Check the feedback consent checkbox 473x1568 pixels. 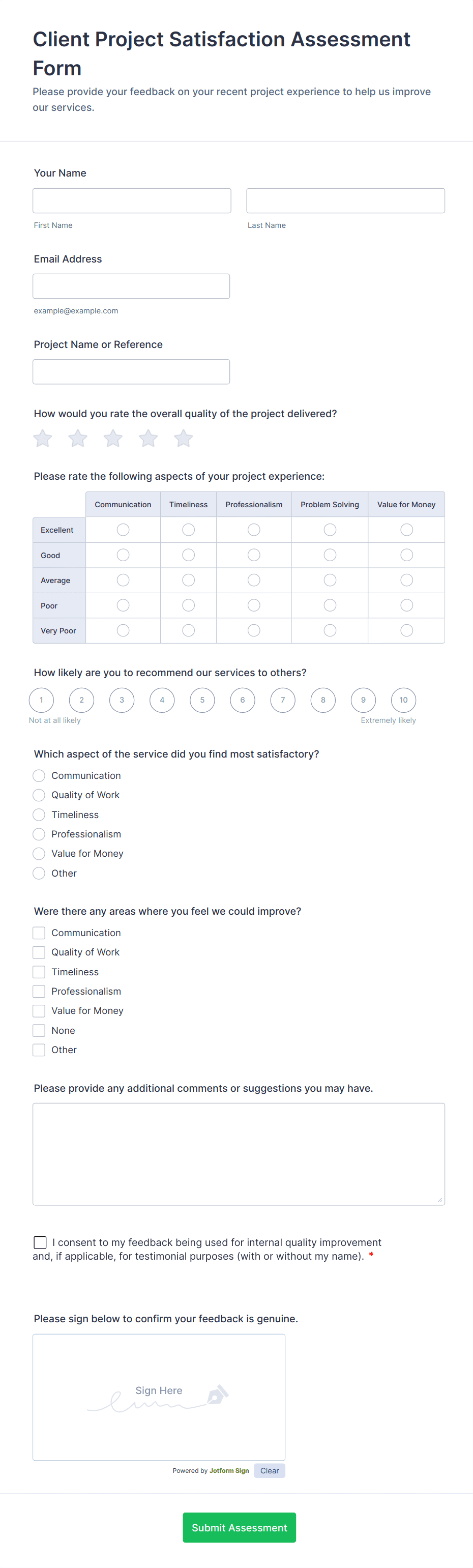[x=40, y=1242]
